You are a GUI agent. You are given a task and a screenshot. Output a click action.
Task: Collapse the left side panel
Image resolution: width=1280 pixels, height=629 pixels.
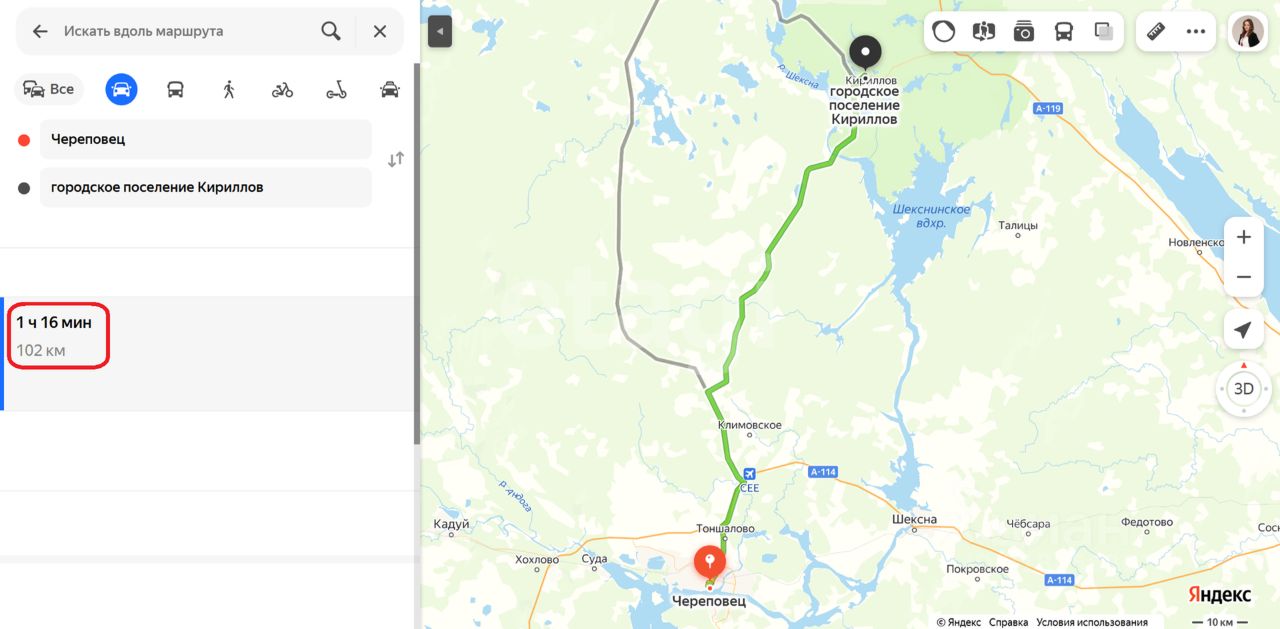coord(440,32)
